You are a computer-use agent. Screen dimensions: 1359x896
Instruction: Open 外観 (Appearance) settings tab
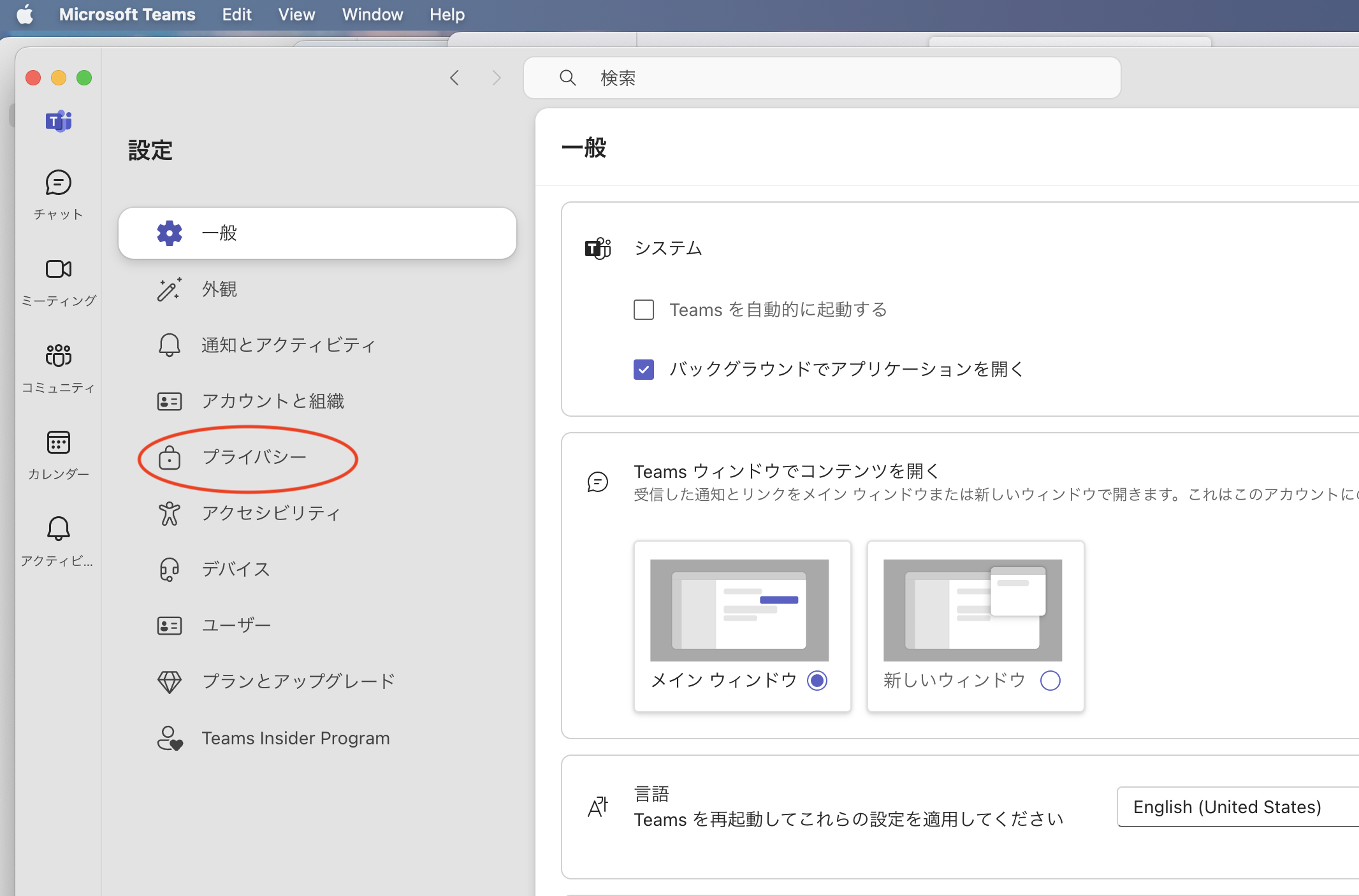tap(219, 289)
